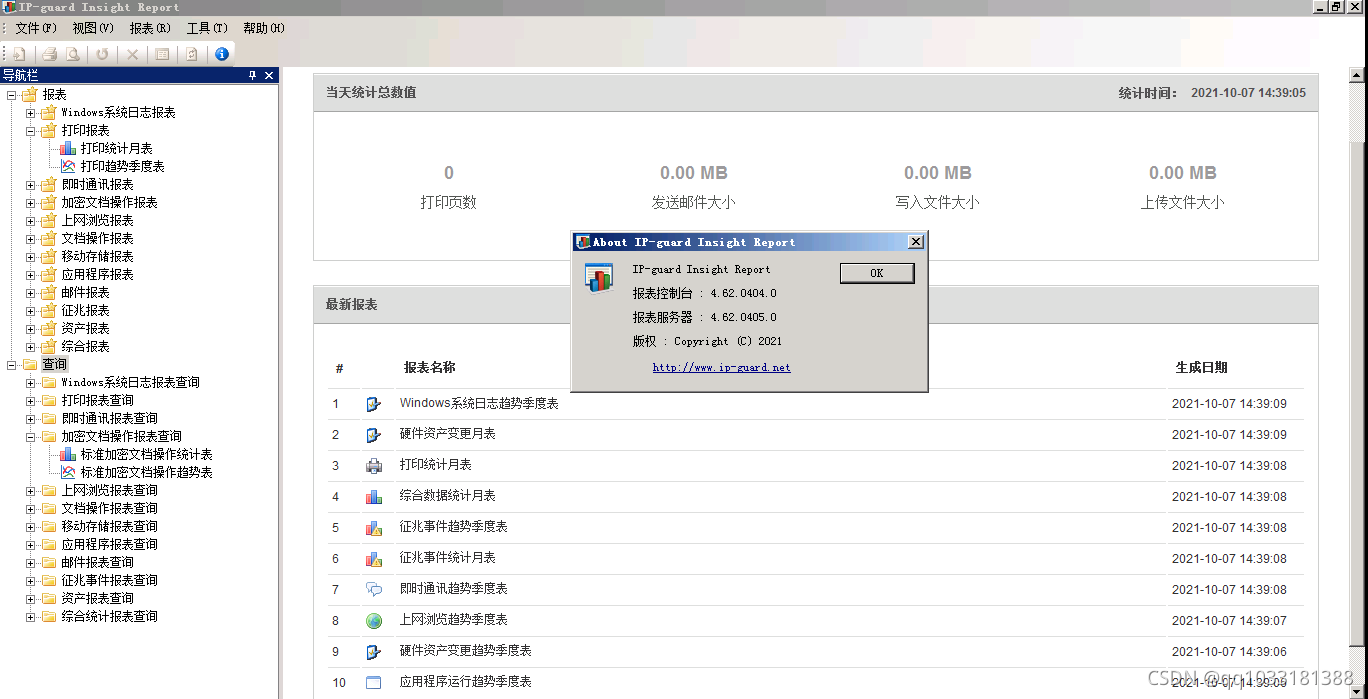Click the globe icon beside 上网浏览趋势季度表
This screenshot has height=699, width=1368.
374,621
